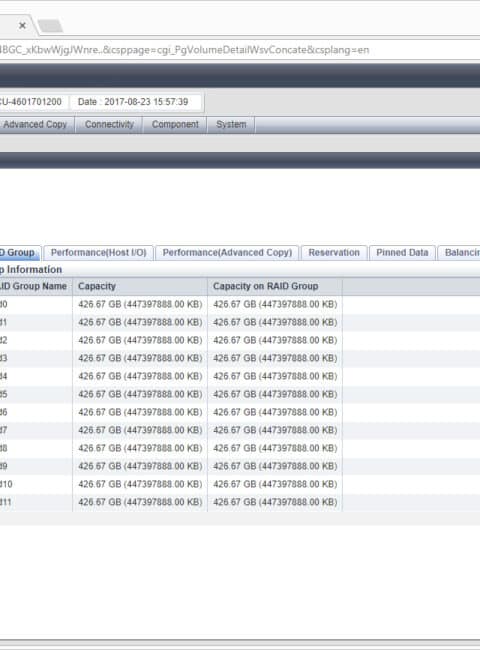Open a new browser tab
480x650 pixels.
click(50, 26)
